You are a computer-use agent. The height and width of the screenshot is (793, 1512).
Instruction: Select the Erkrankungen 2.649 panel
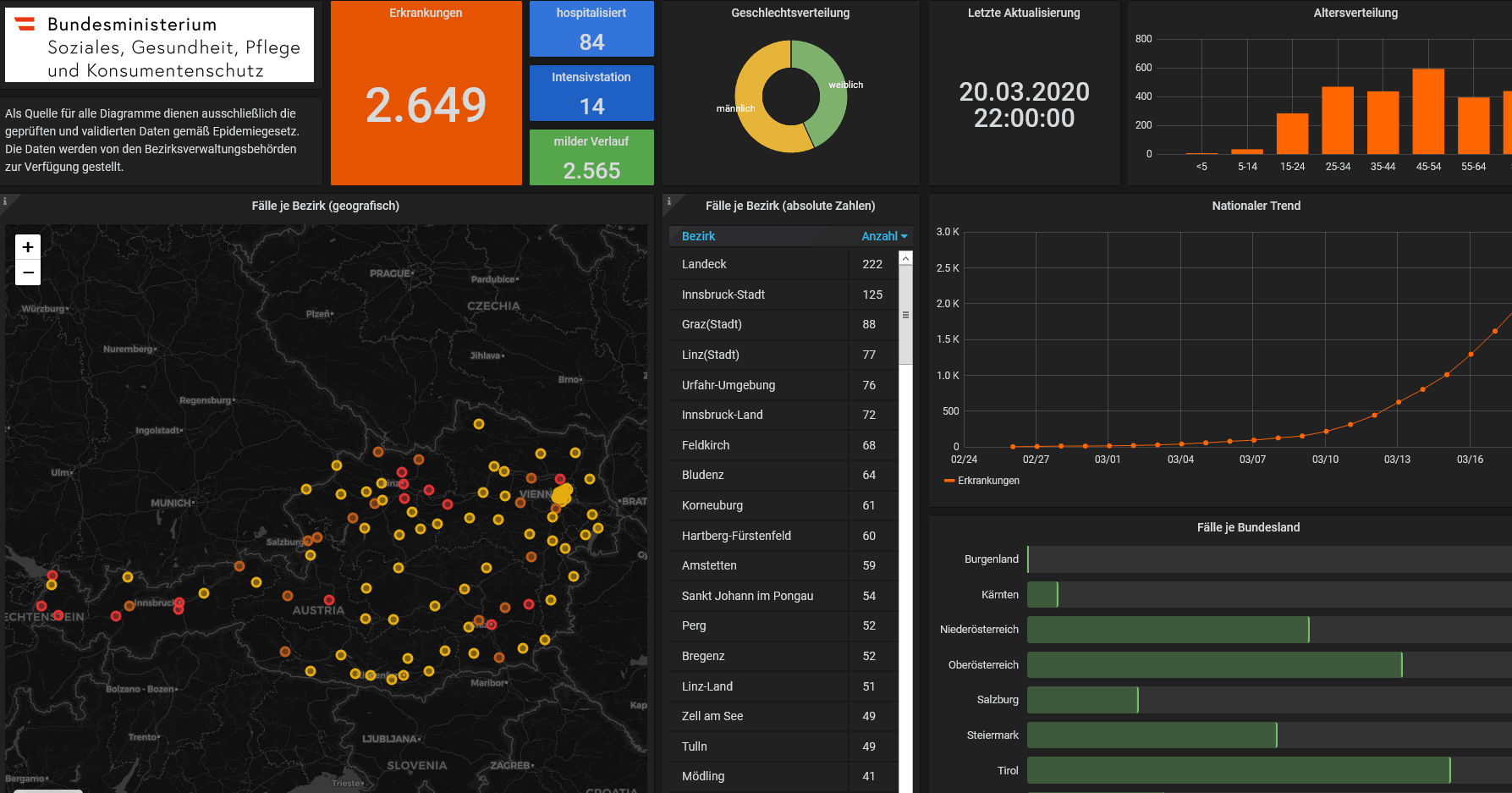coord(426,93)
